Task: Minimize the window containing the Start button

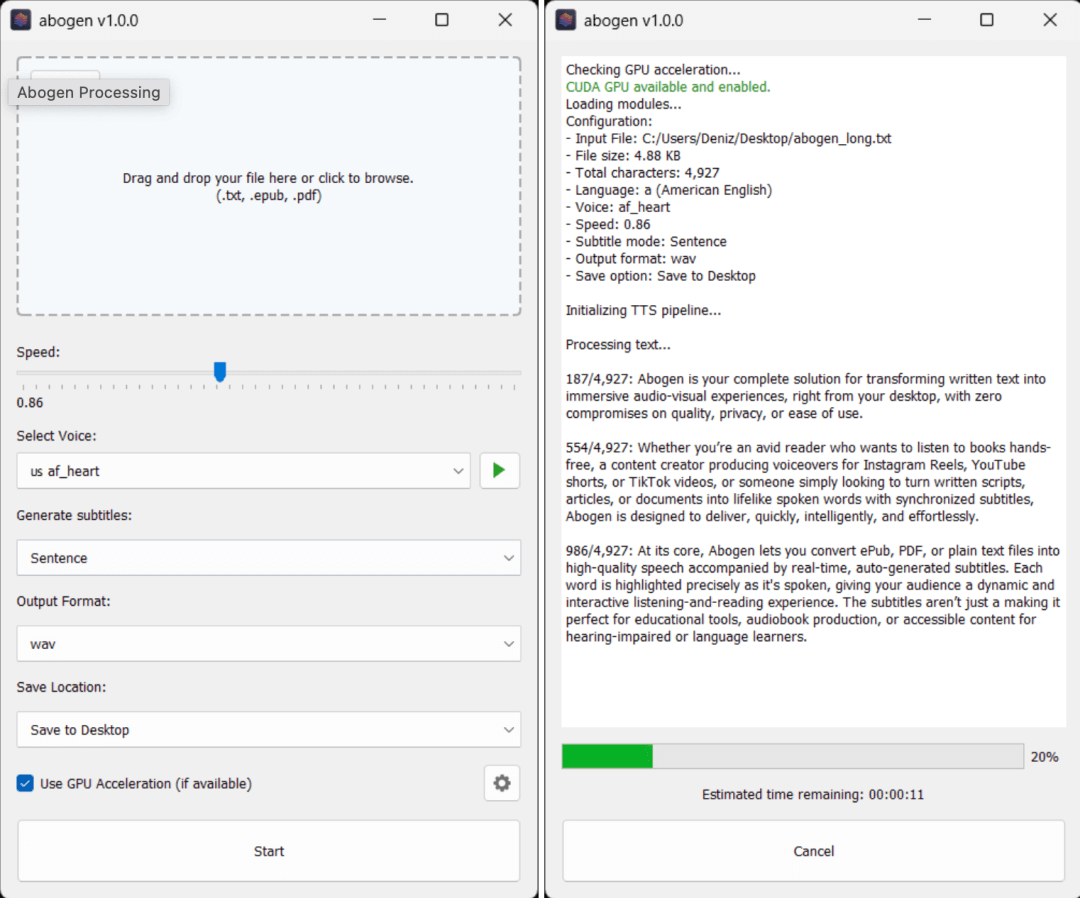Action: coord(378,20)
